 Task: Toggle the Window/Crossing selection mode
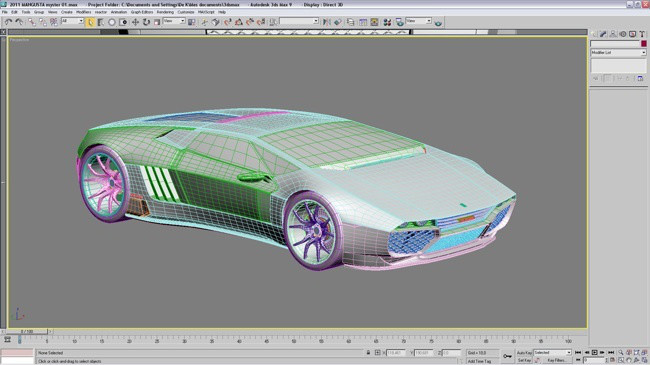(x=123, y=22)
